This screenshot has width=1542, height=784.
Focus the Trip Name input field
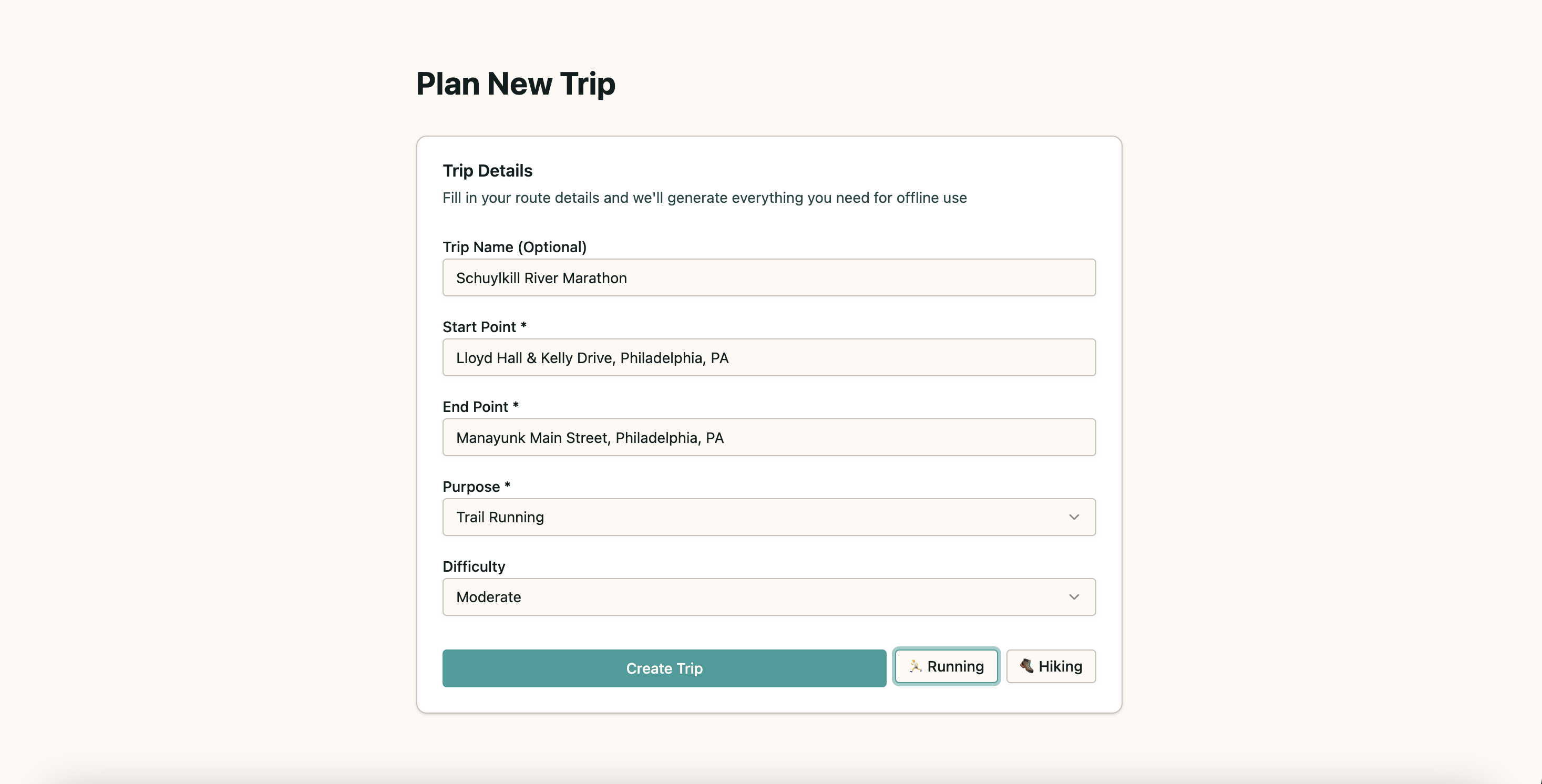pos(768,277)
